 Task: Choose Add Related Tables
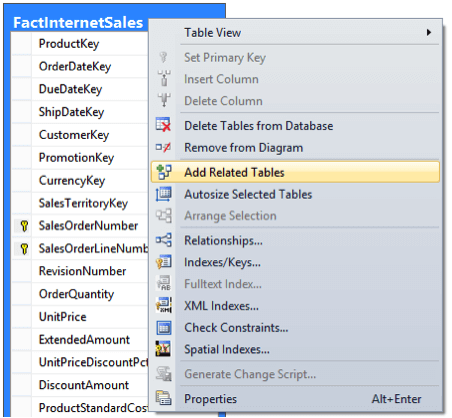click(295, 172)
